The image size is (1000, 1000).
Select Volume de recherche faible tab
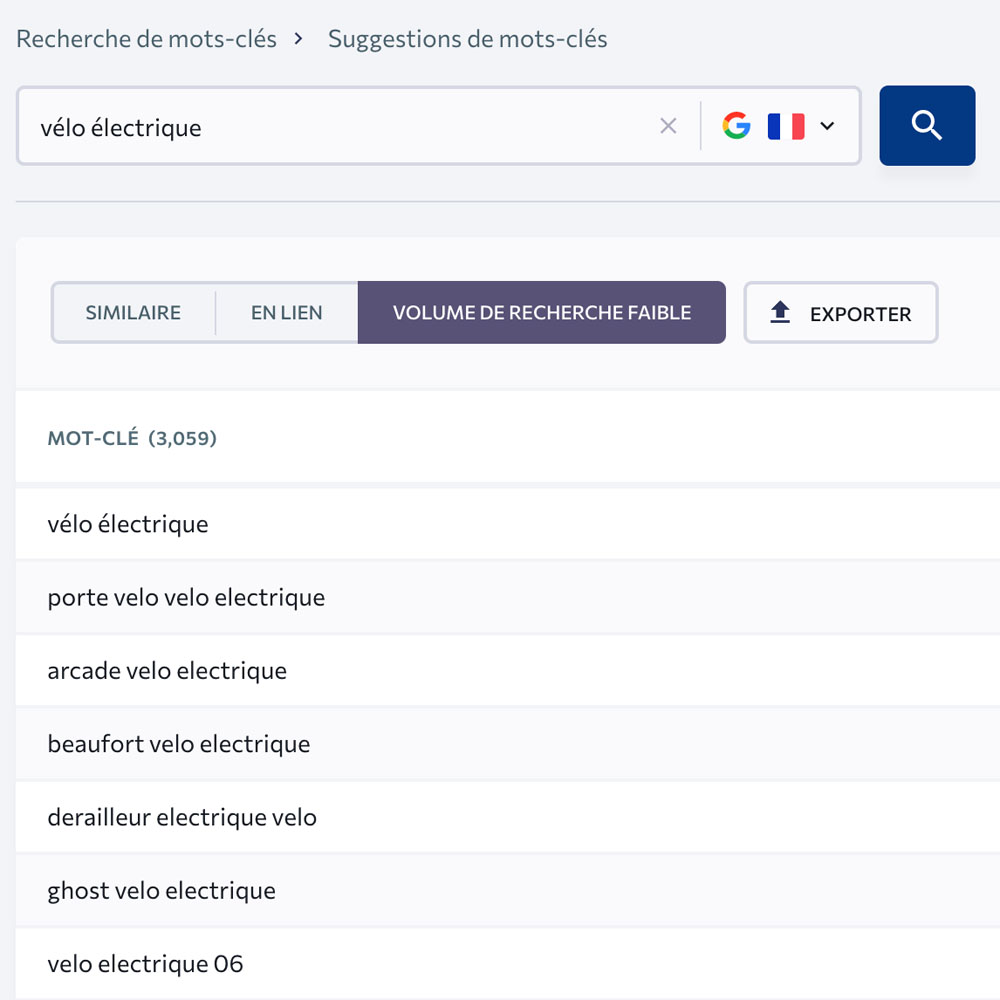541,312
